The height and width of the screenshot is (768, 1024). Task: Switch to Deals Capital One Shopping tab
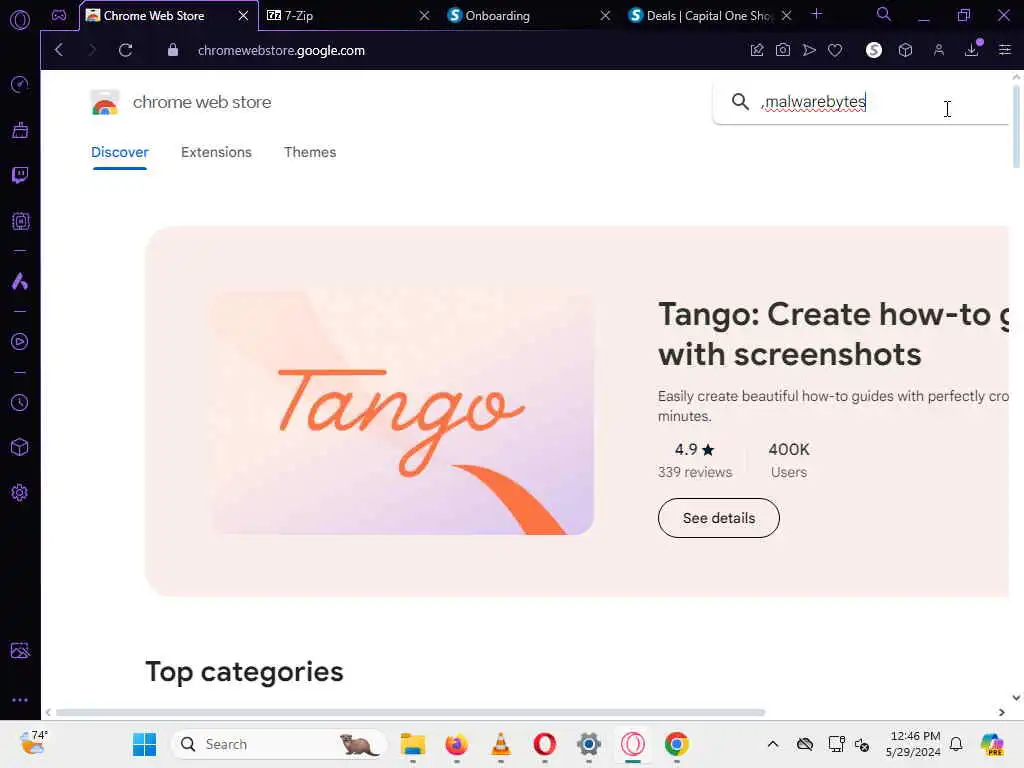tap(709, 16)
